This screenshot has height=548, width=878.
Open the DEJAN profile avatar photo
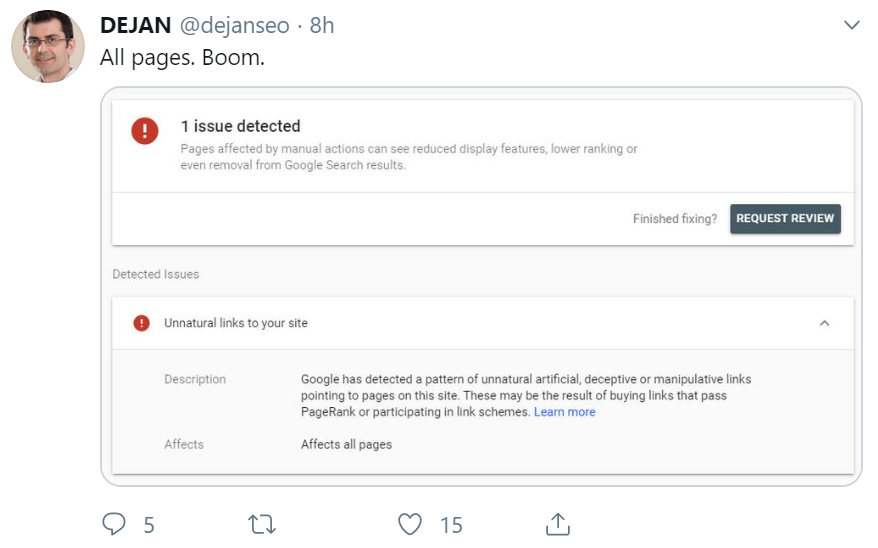(x=48, y=46)
